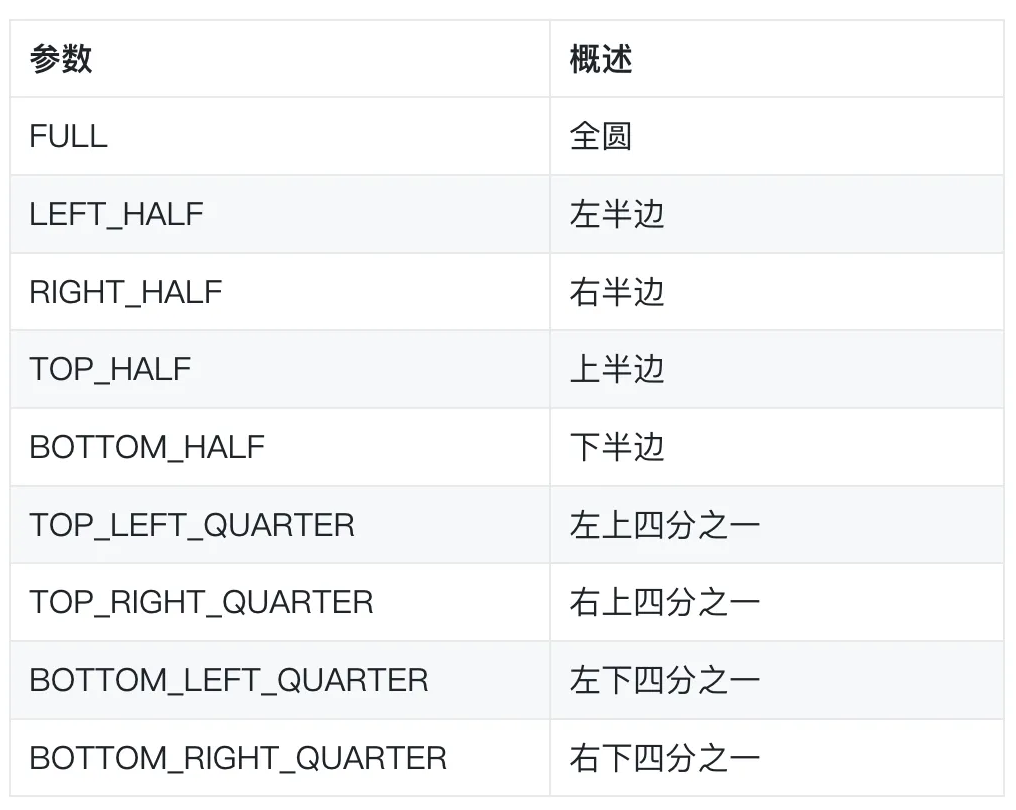Click the 下半边 description cell

617,447
